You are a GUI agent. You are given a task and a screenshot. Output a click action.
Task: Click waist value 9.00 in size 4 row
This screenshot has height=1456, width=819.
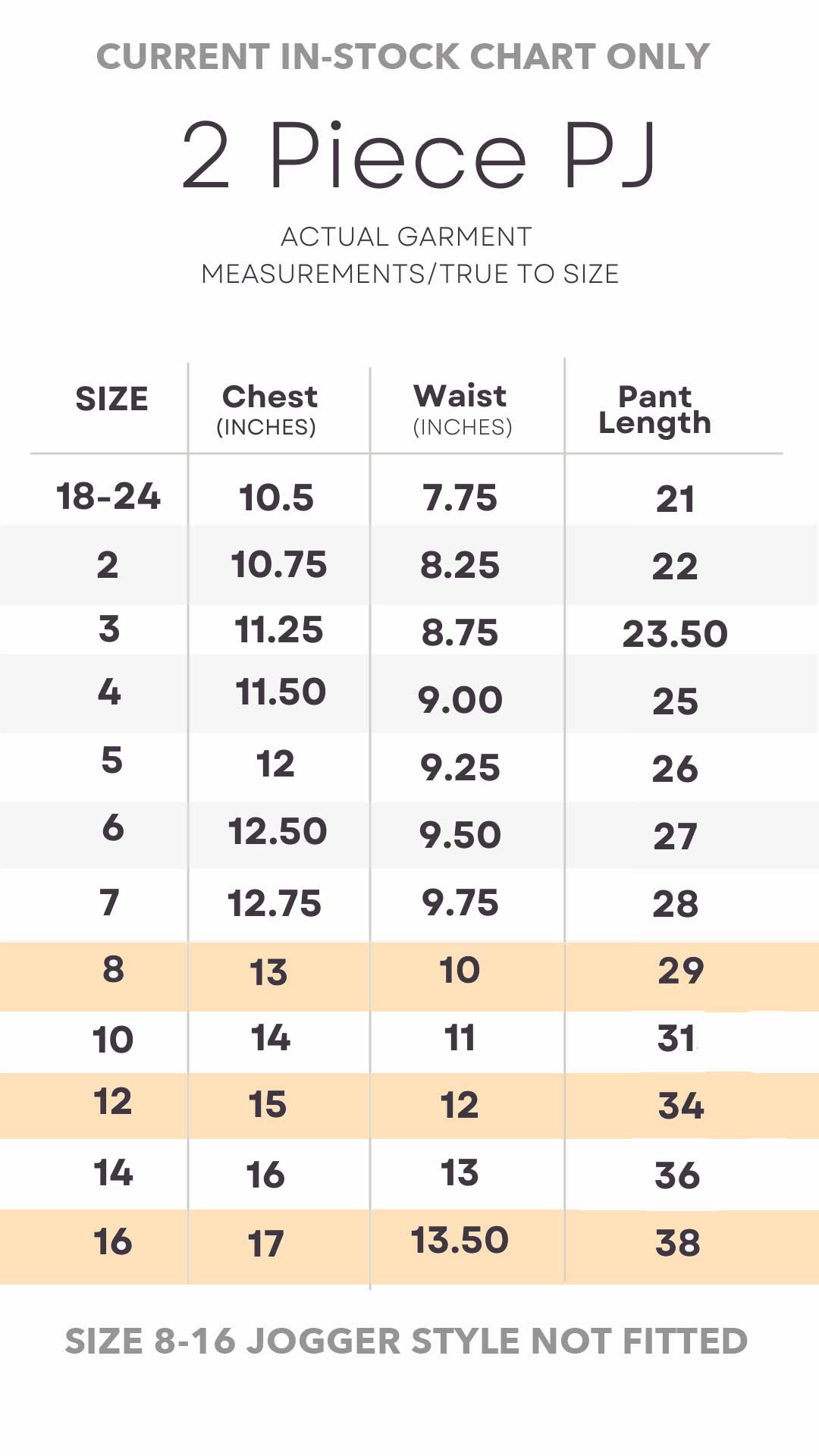coord(460,700)
